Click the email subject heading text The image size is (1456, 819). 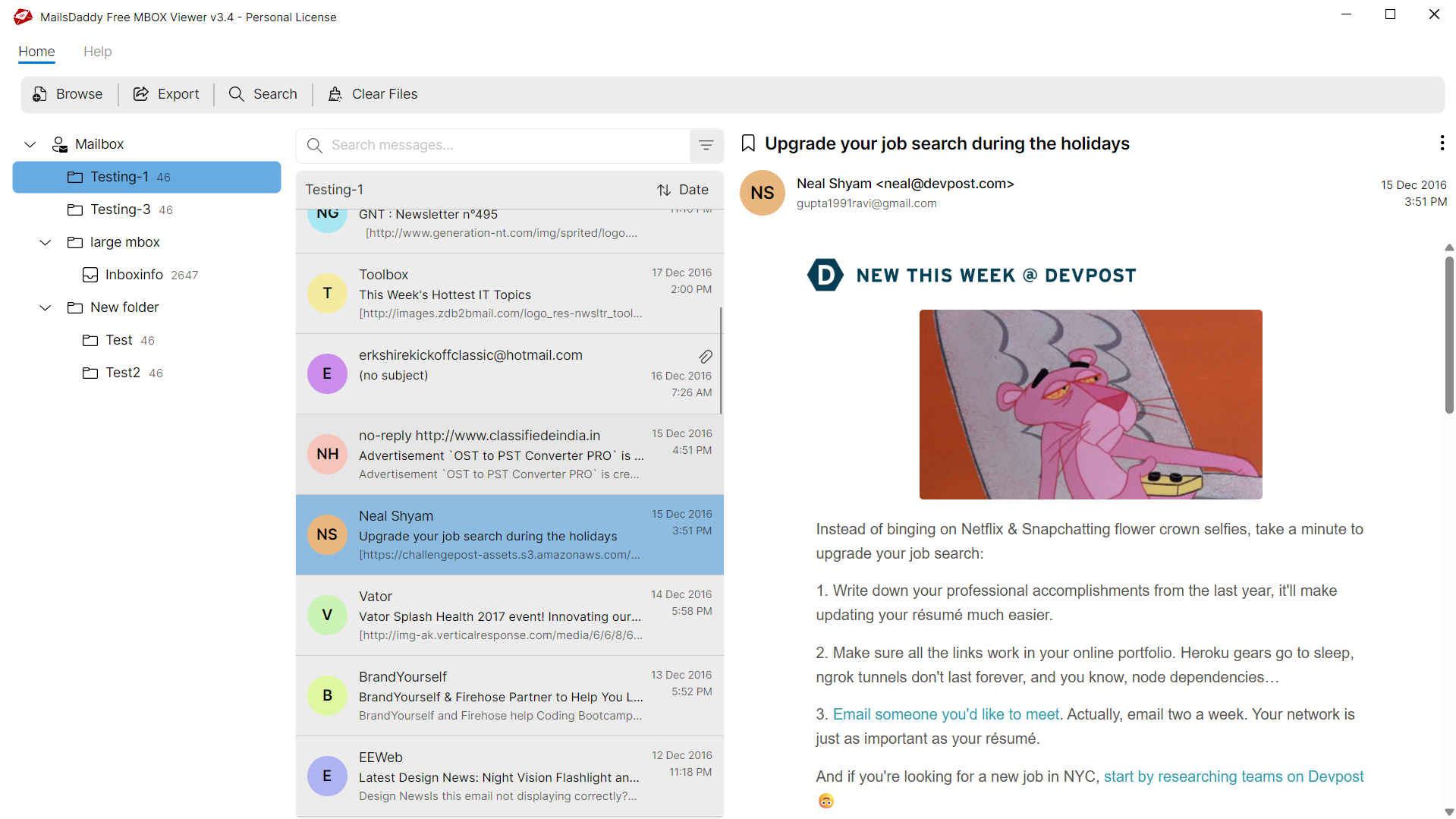947,143
